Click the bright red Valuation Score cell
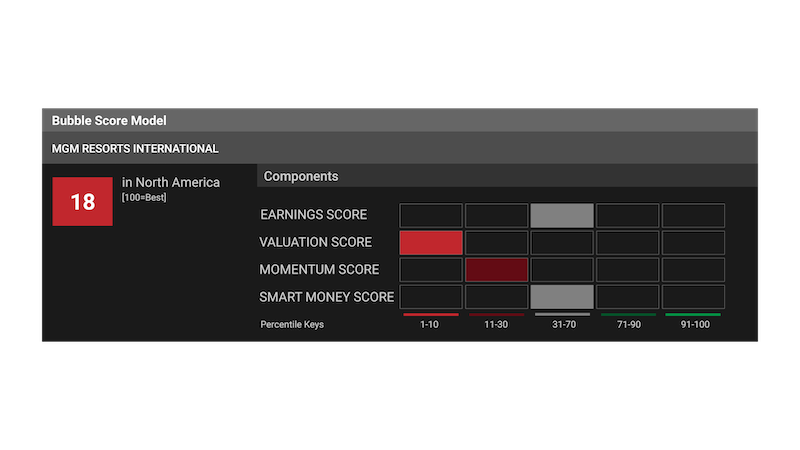 coord(431,243)
